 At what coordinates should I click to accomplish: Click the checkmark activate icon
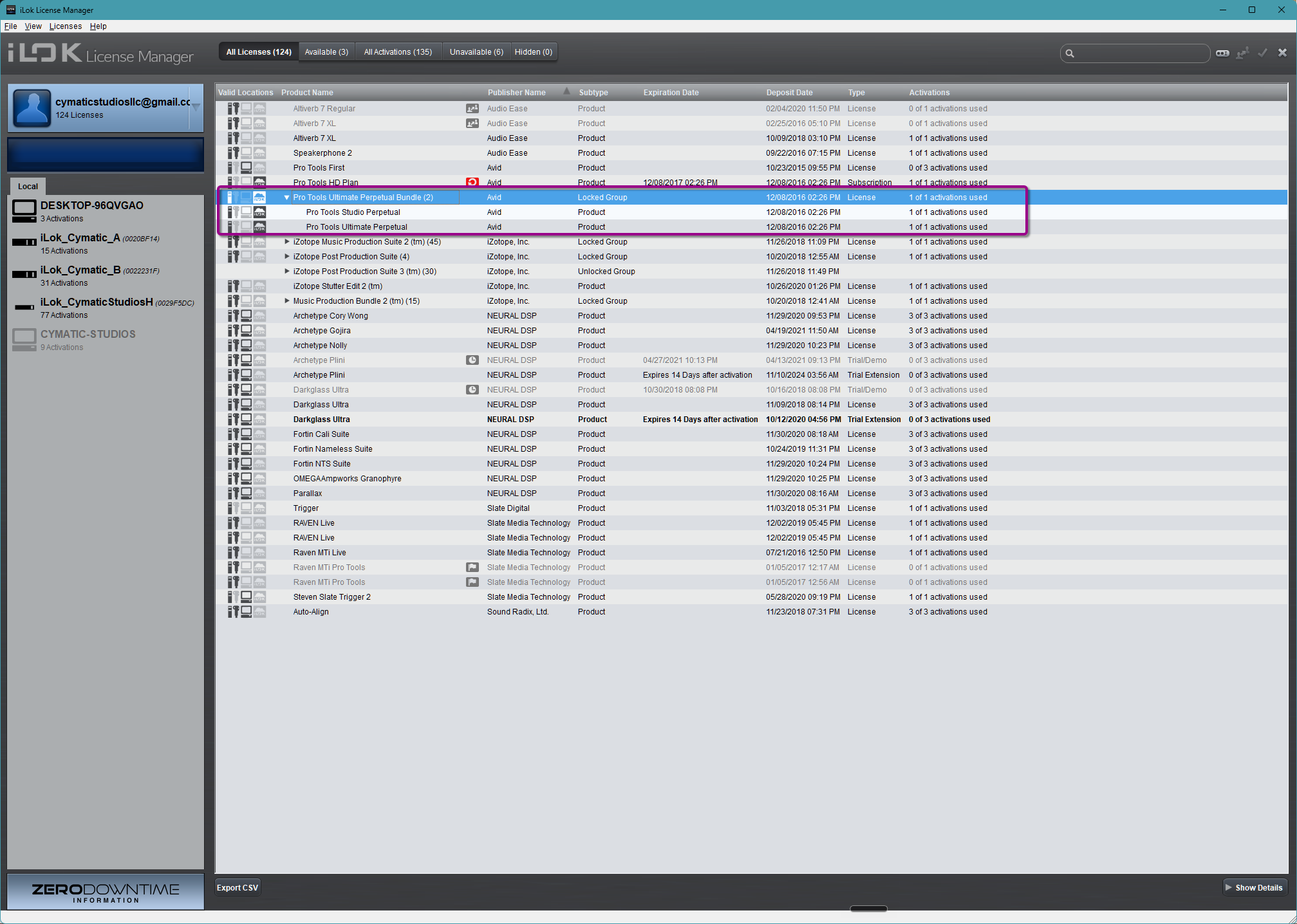[1263, 53]
